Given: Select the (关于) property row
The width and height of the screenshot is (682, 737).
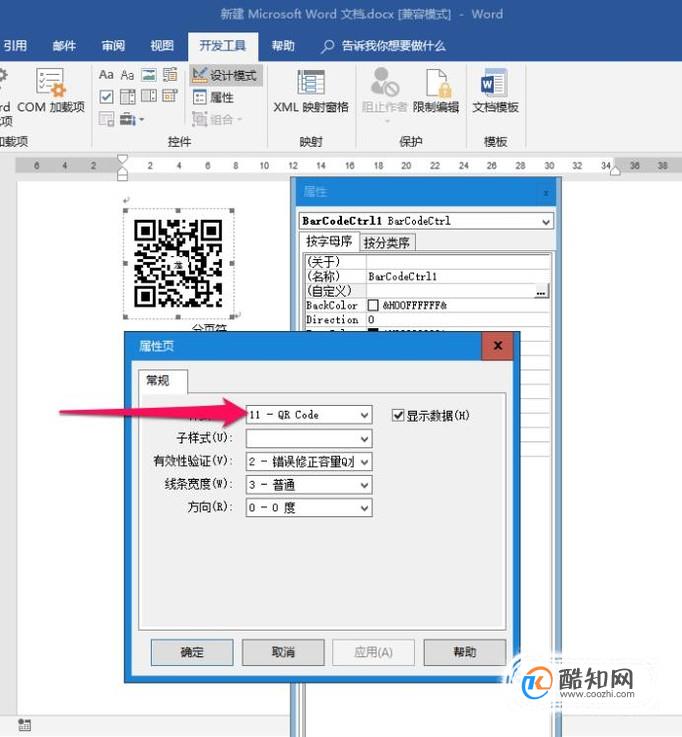Looking at the screenshot, I should [x=427, y=261].
